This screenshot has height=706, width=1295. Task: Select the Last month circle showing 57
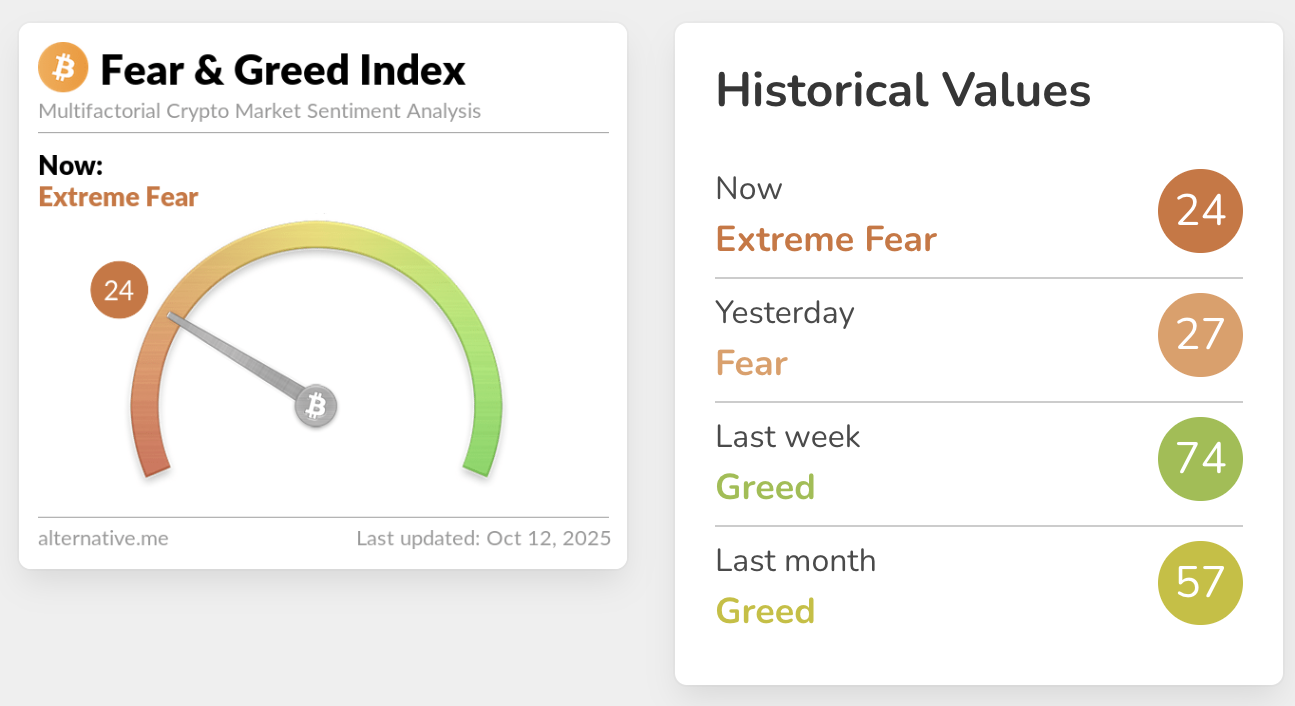(x=1200, y=583)
